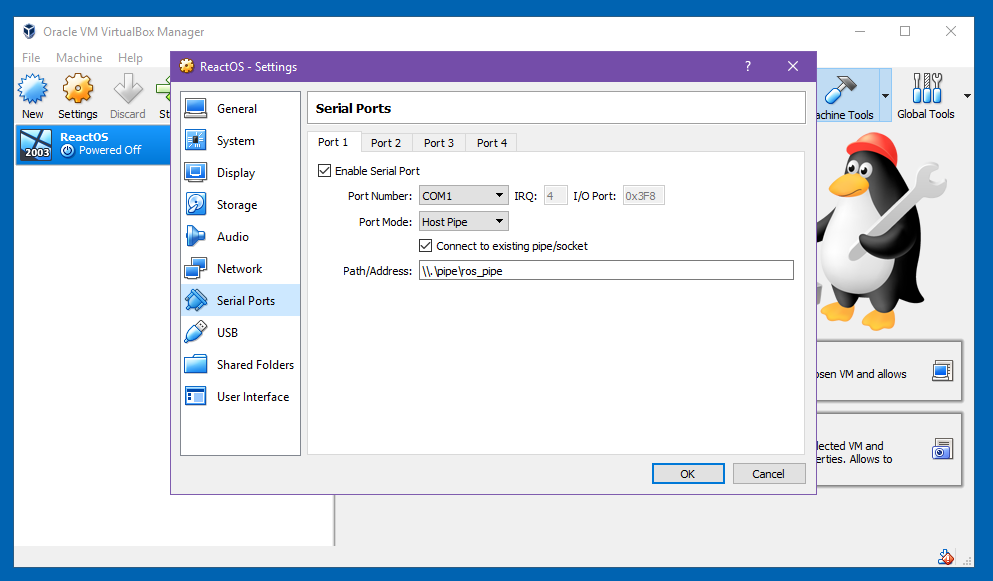
Task: Select the Display settings category label
Action: pyautogui.click(x=236, y=173)
